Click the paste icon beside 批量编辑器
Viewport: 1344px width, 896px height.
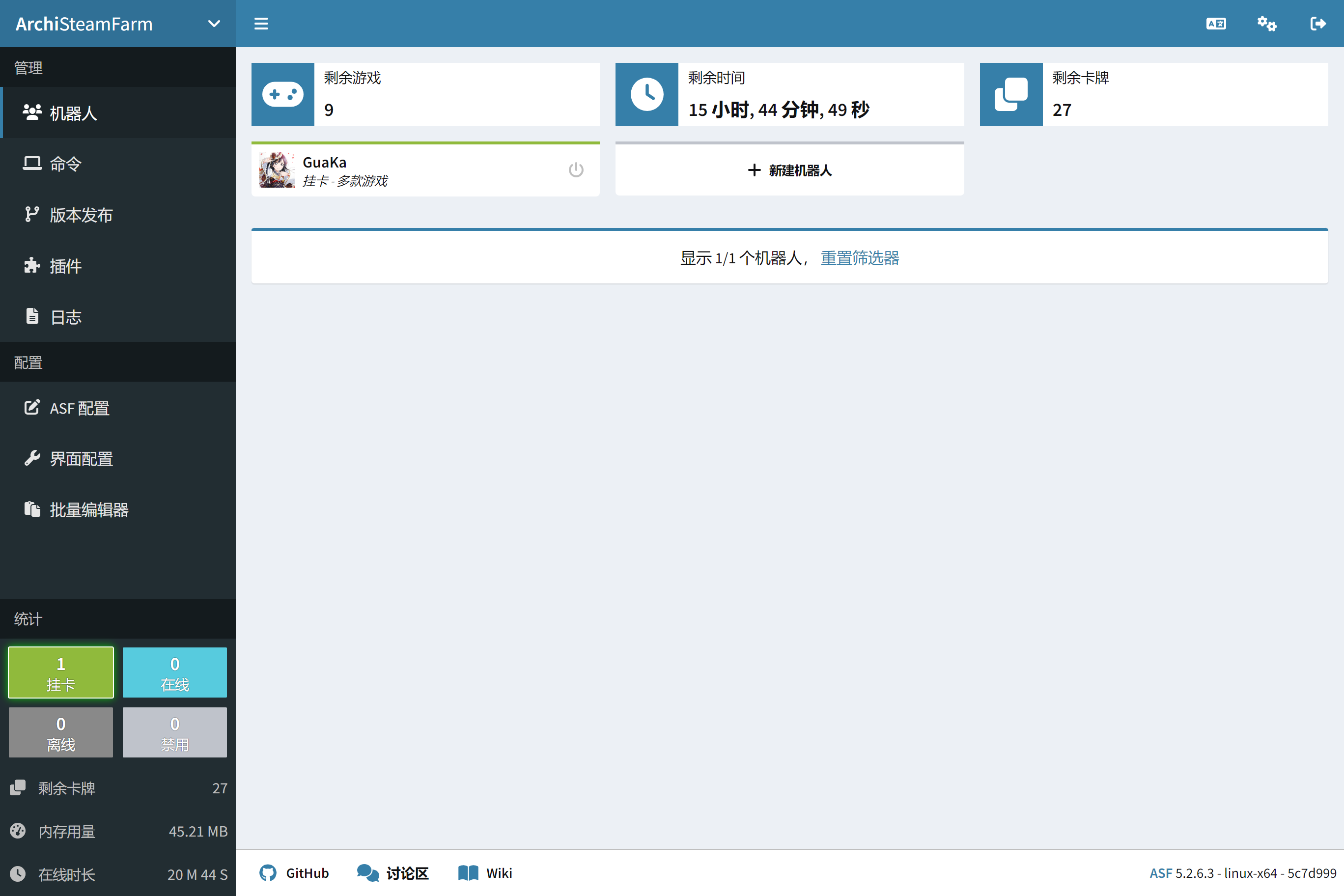32,508
